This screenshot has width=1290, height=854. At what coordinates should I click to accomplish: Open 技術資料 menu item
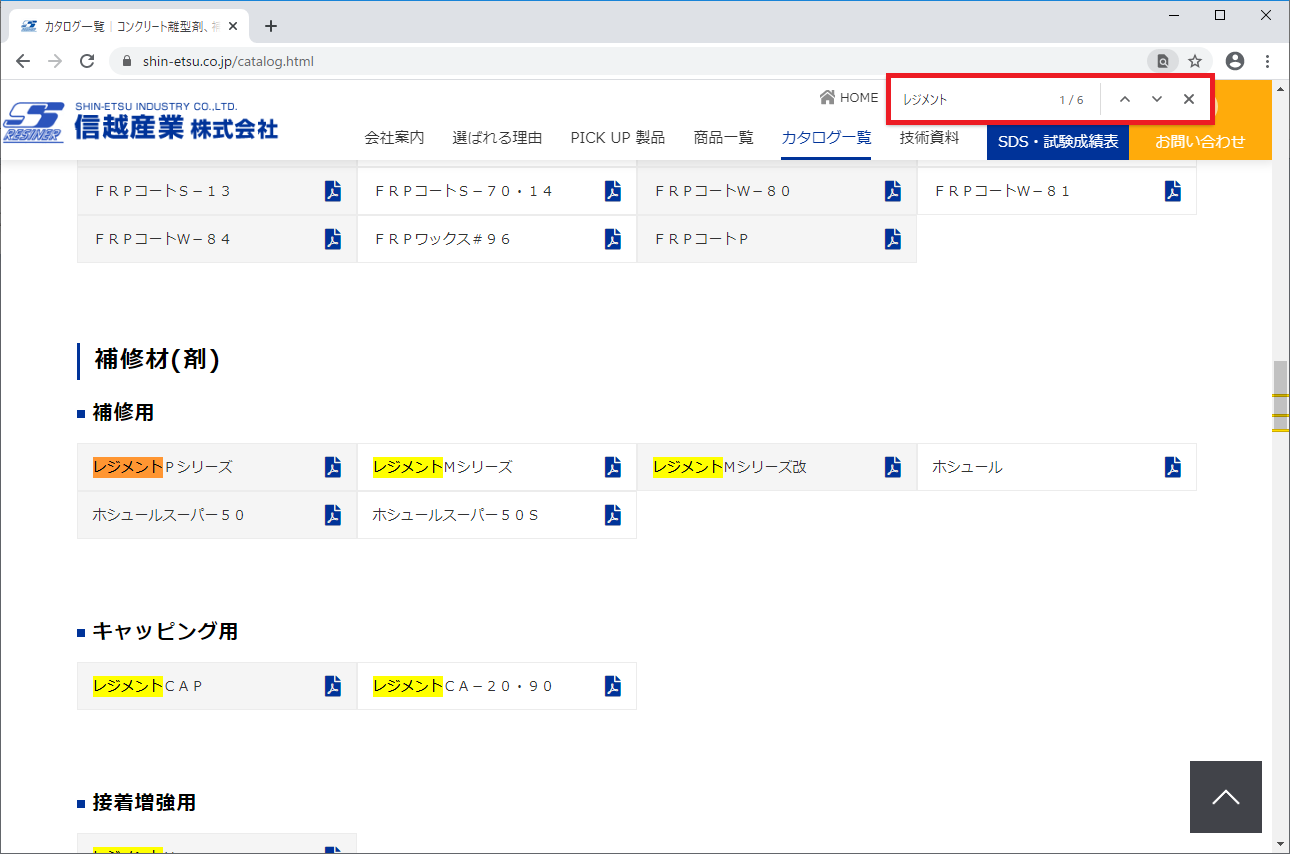coord(929,138)
